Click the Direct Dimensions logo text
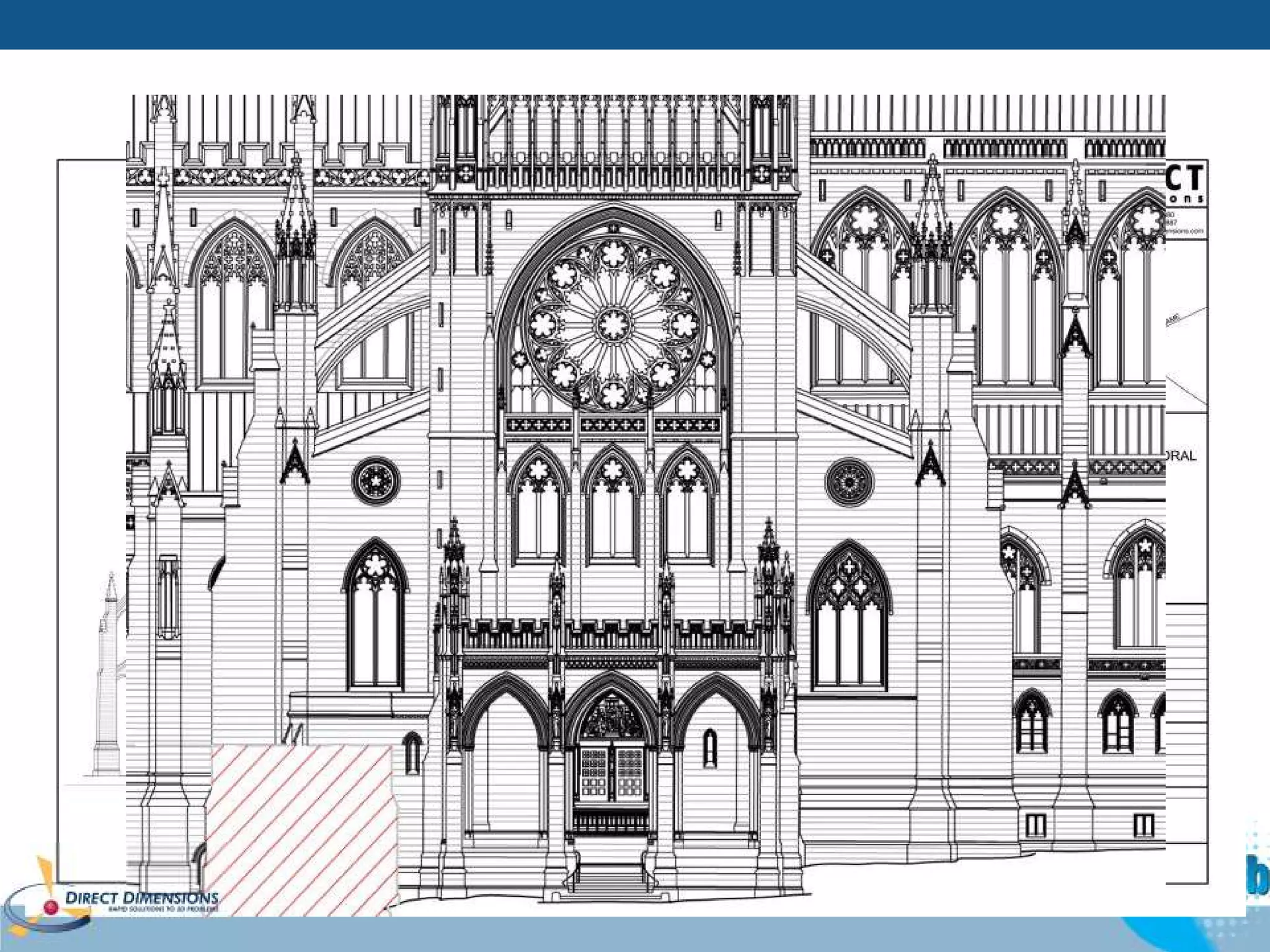The width and height of the screenshot is (1270, 952). [x=141, y=897]
